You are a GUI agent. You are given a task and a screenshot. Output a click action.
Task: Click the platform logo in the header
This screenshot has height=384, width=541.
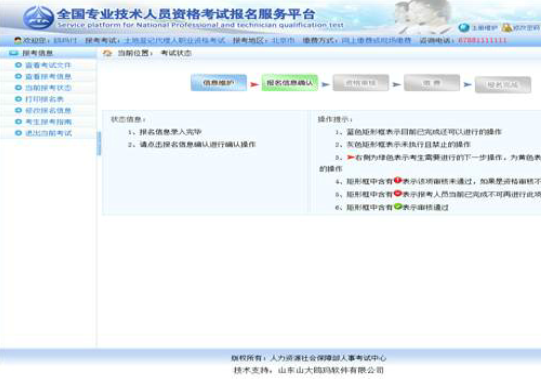[38, 18]
